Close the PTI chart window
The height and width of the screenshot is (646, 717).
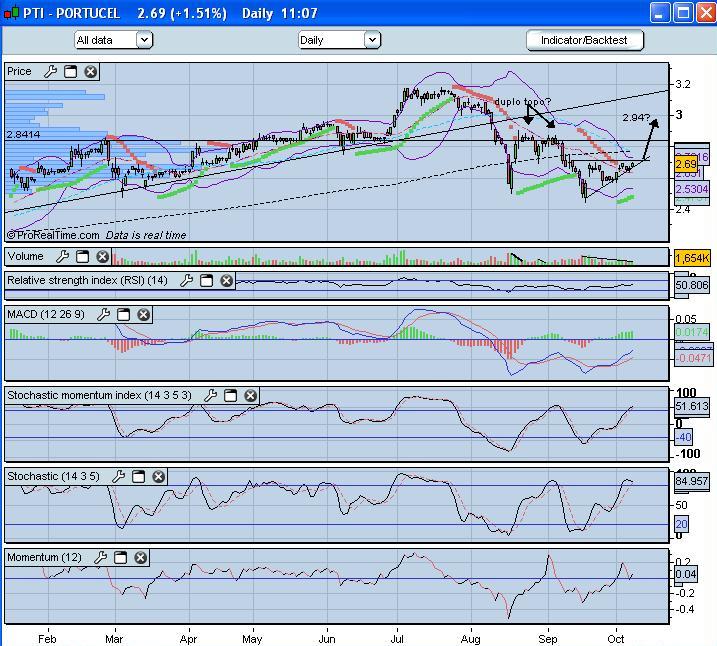[706, 12]
